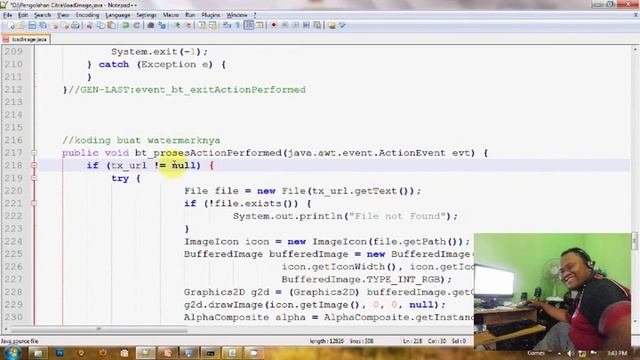Click line number 212 in margin
640x360 pixels.
pos(13,90)
